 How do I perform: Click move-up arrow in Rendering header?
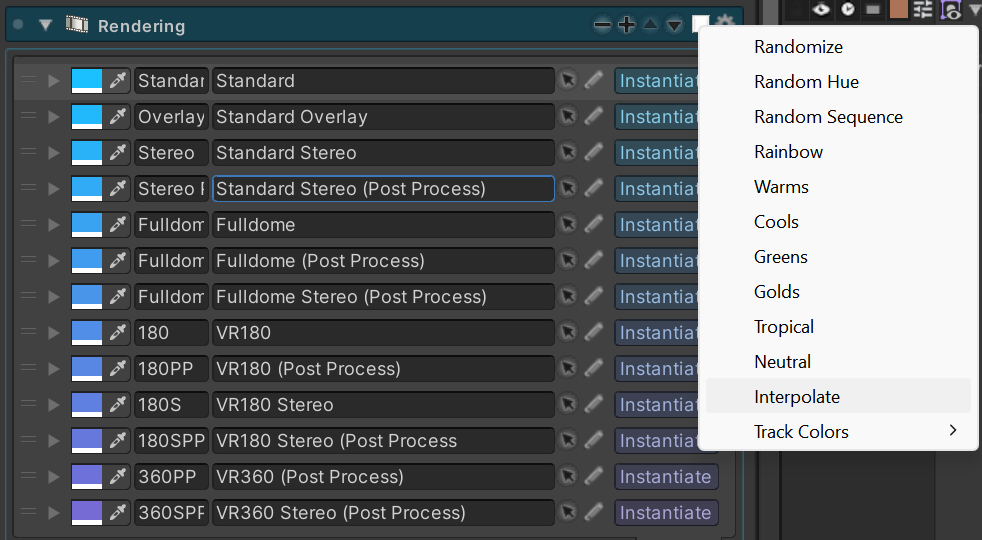(x=651, y=25)
